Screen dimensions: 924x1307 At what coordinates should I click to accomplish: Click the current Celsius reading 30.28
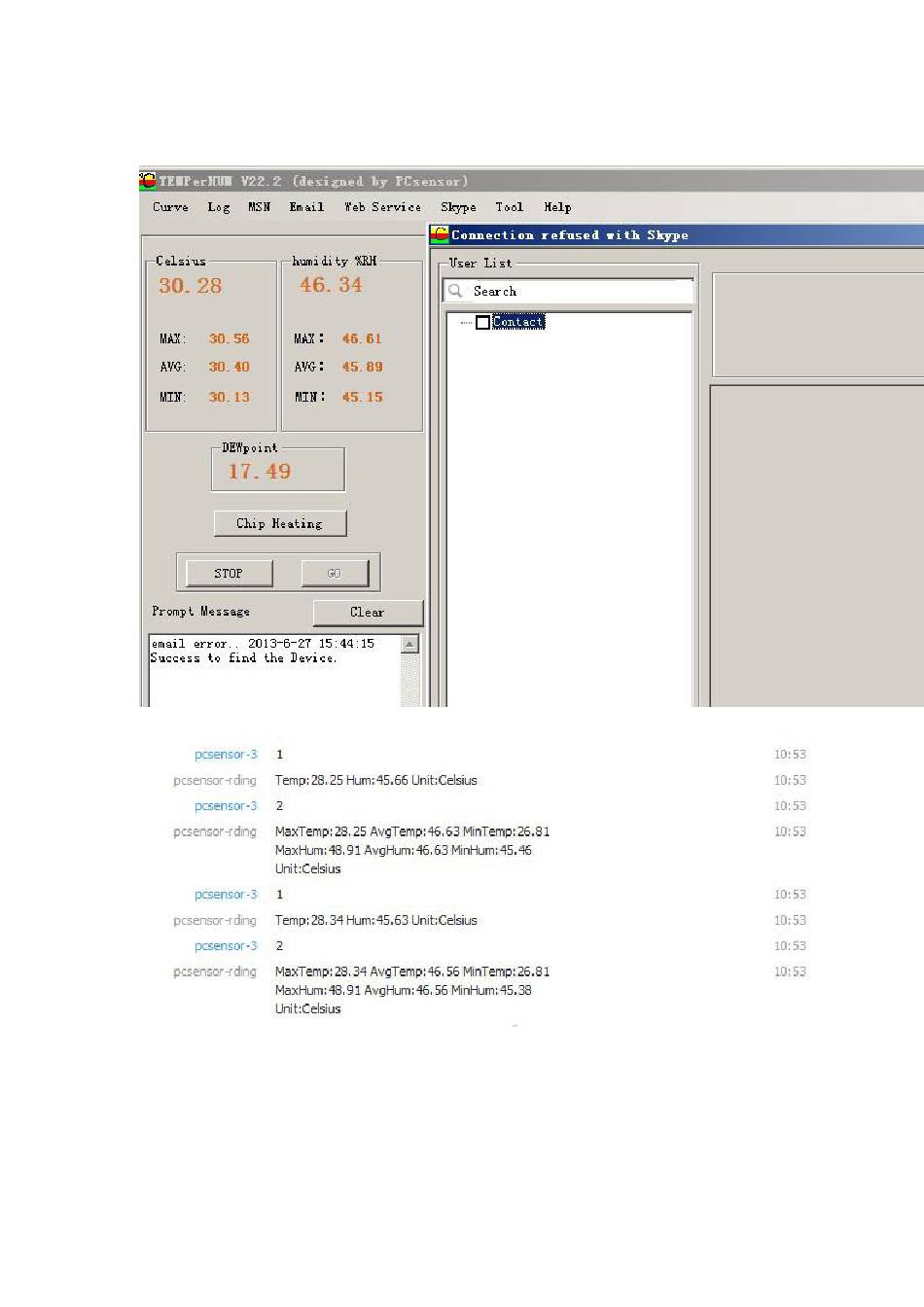coord(191,286)
